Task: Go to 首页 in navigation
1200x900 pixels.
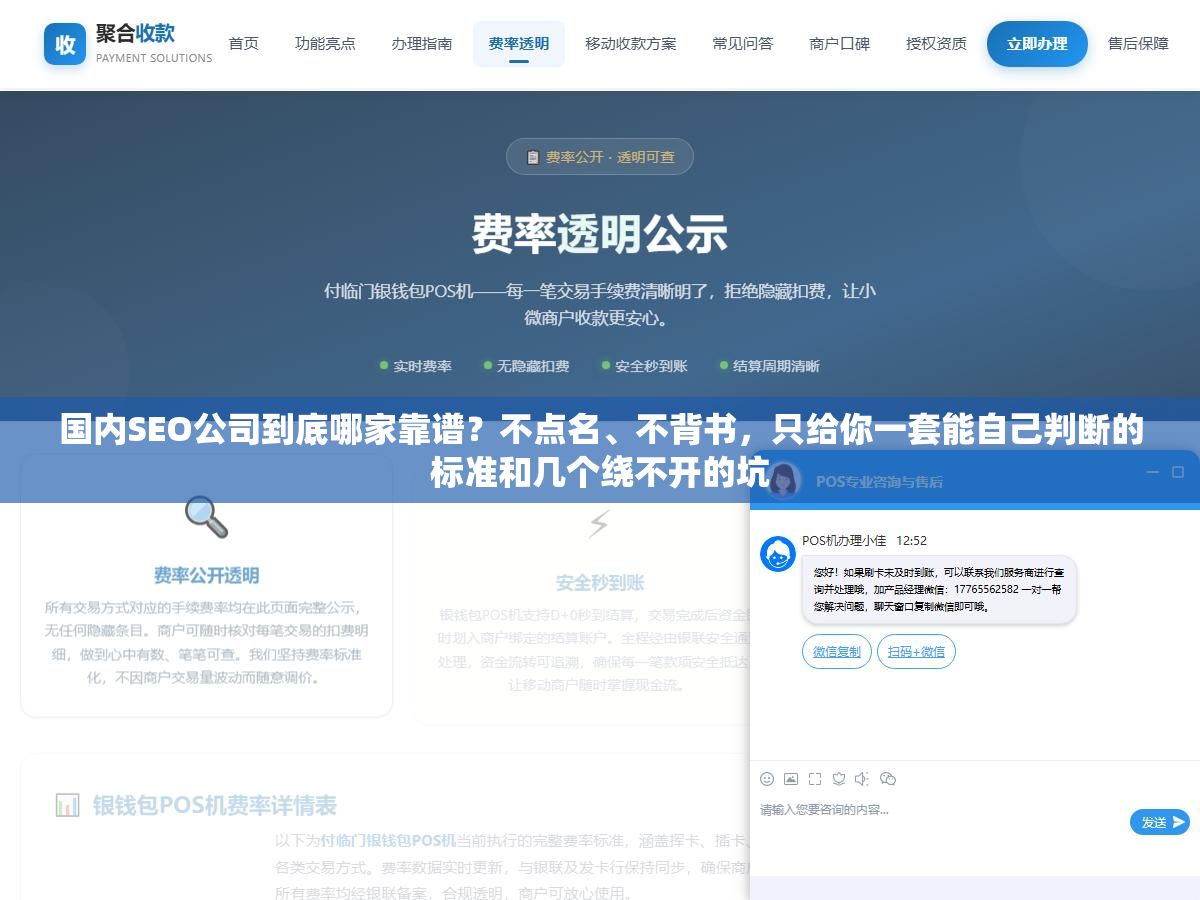Action: click(244, 44)
